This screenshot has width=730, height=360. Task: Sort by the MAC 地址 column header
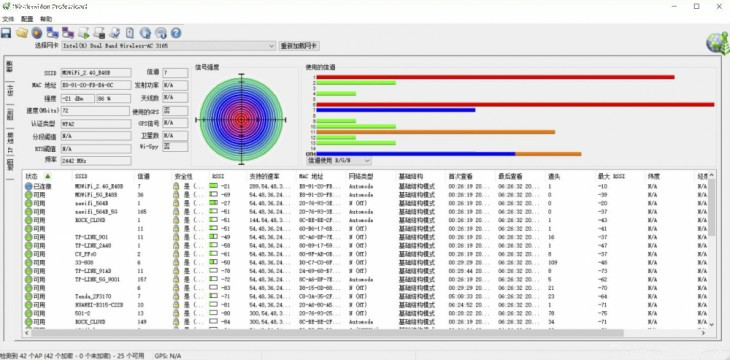[321, 176]
